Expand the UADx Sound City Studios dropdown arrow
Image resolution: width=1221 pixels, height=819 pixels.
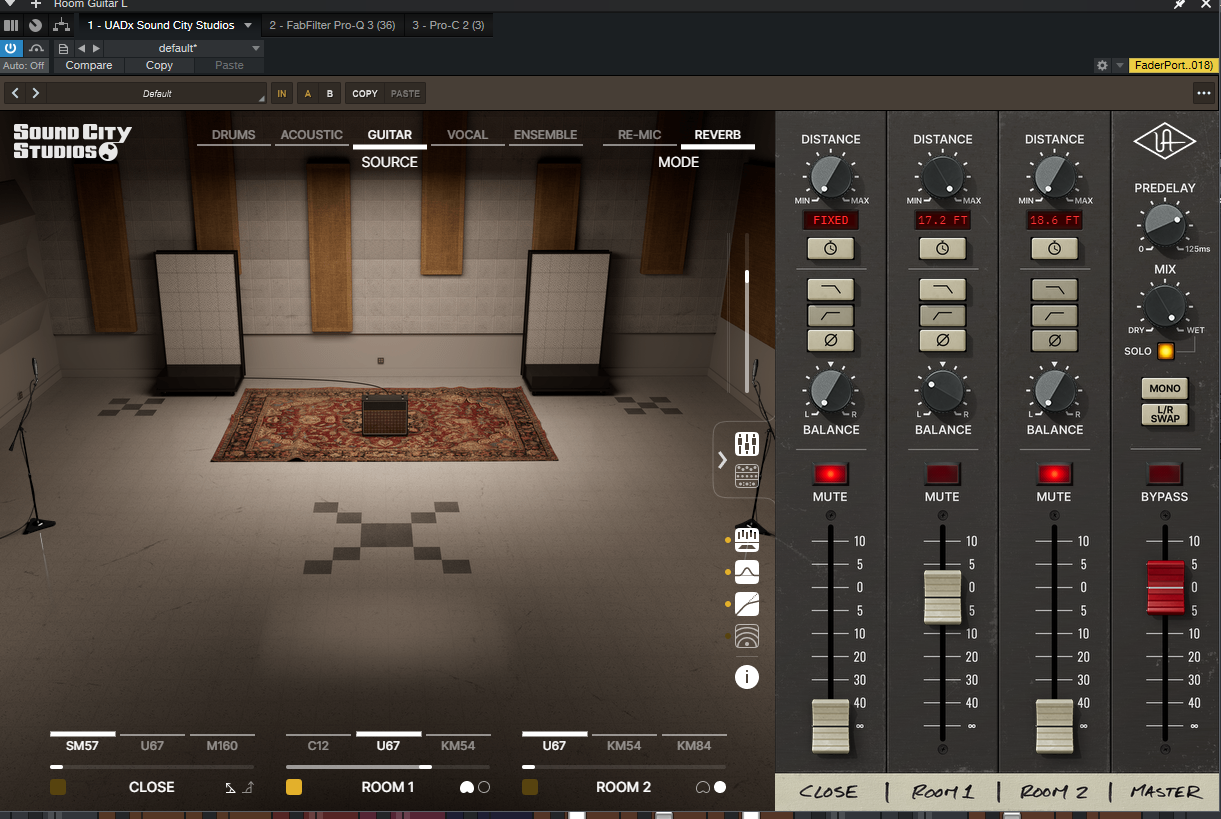click(248, 25)
